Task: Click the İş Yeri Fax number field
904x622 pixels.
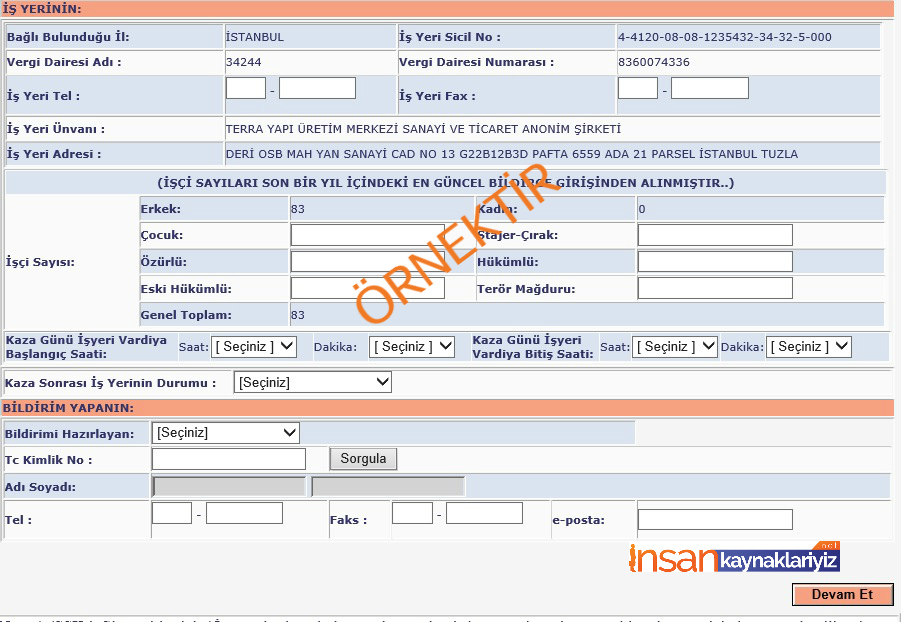Action: pyautogui.click(x=709, y=88)
